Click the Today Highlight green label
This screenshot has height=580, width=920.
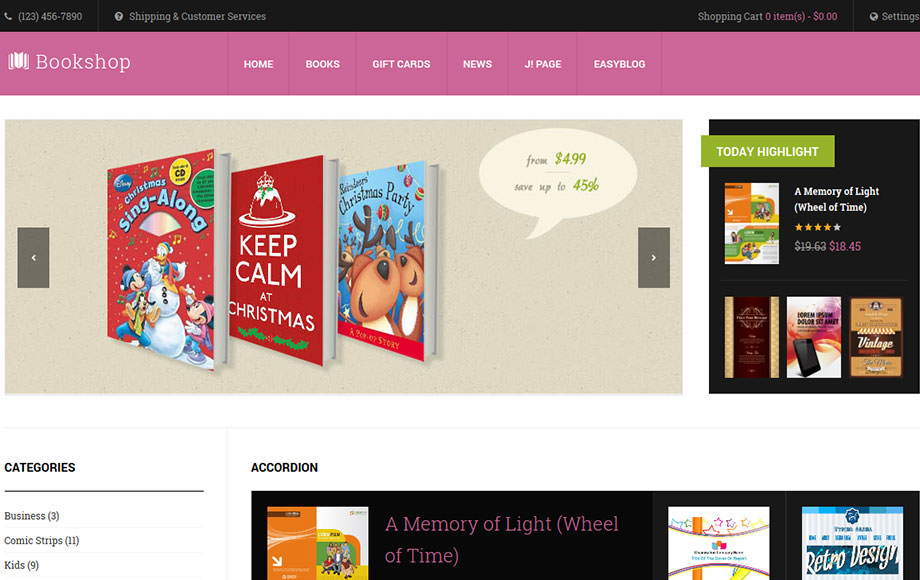coord(767,151)
